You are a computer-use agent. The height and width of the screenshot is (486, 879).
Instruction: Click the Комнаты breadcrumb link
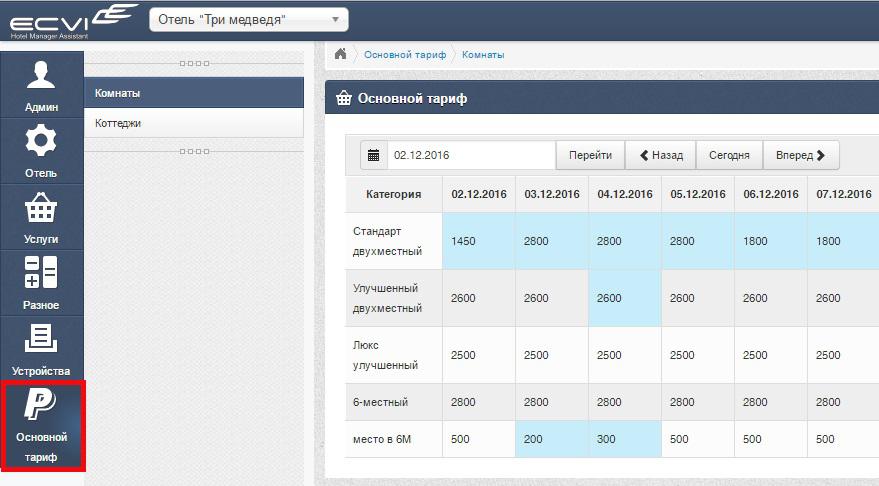click(x=483, y=54)
